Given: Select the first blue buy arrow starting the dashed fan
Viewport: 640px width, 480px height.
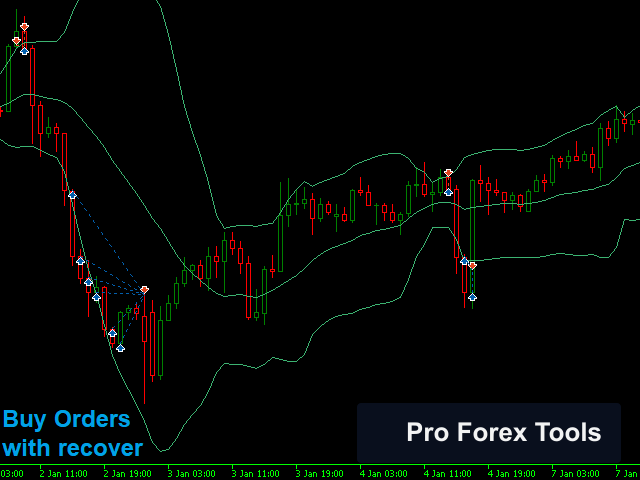Looking at the screenshot, I should tap(72, 195).
